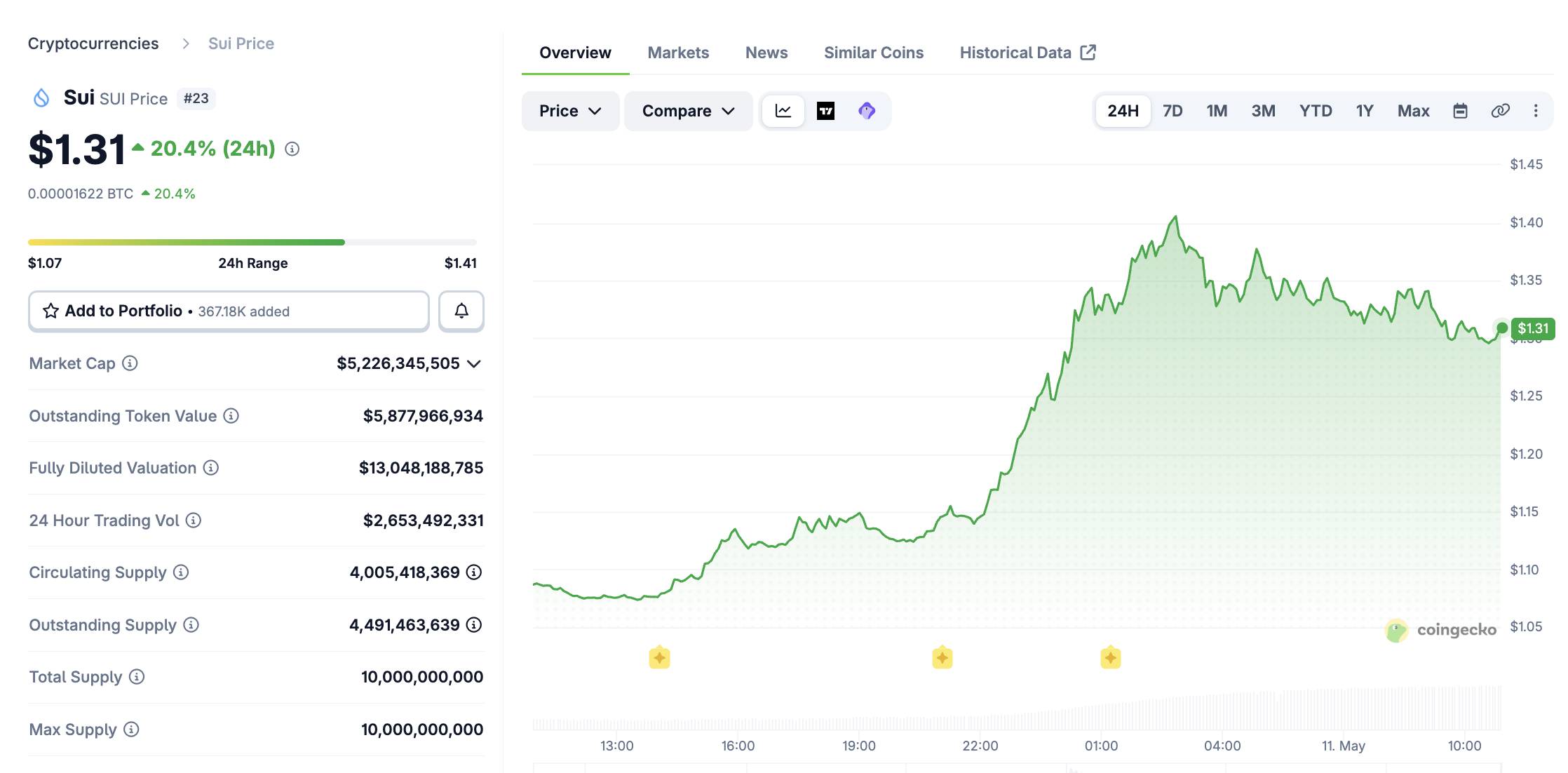The height and width of the screenshot is (773, 1568).
Task: Select the 1M time range
Action: point(1217,111)
